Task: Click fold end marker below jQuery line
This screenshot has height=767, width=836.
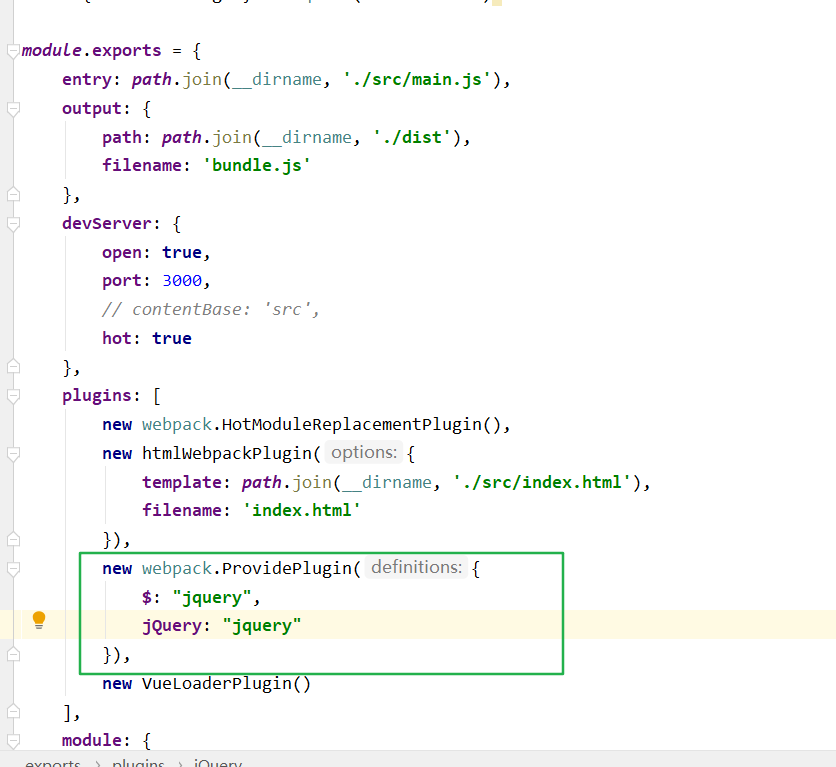Action: coord(13,655)
